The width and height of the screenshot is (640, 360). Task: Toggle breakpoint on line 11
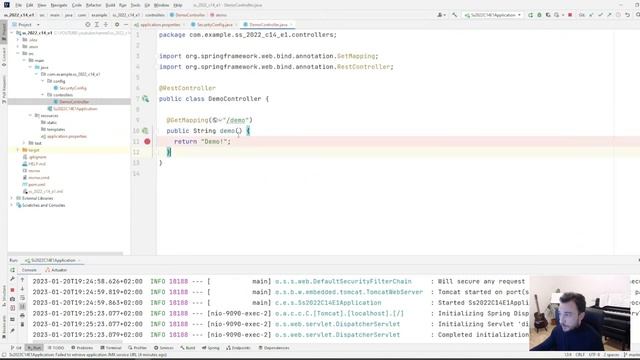click(147, 142)
